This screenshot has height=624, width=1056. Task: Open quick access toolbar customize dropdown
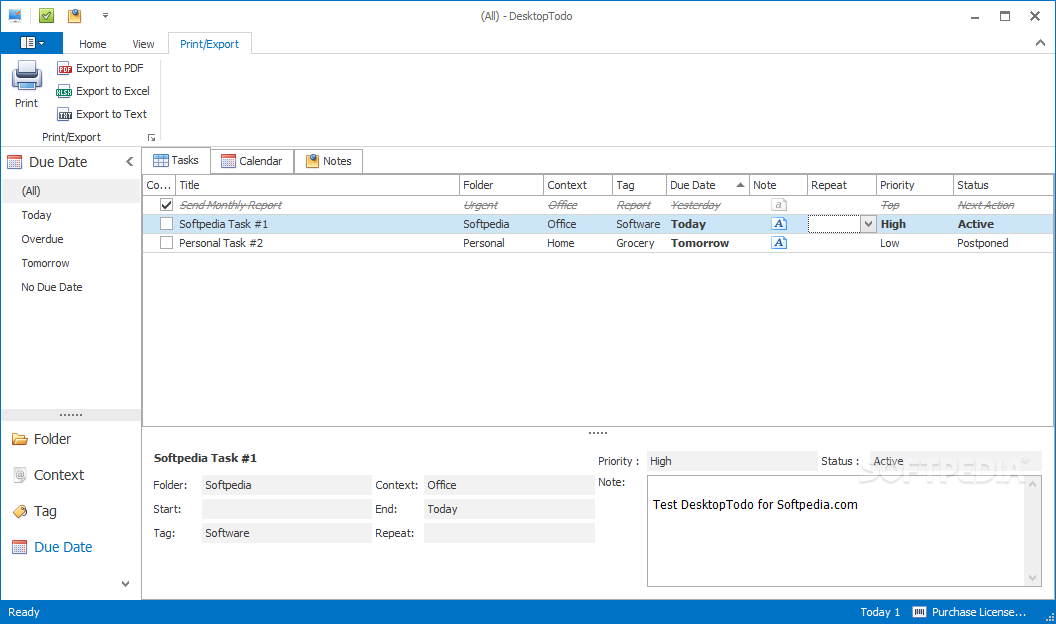point(105,15)
